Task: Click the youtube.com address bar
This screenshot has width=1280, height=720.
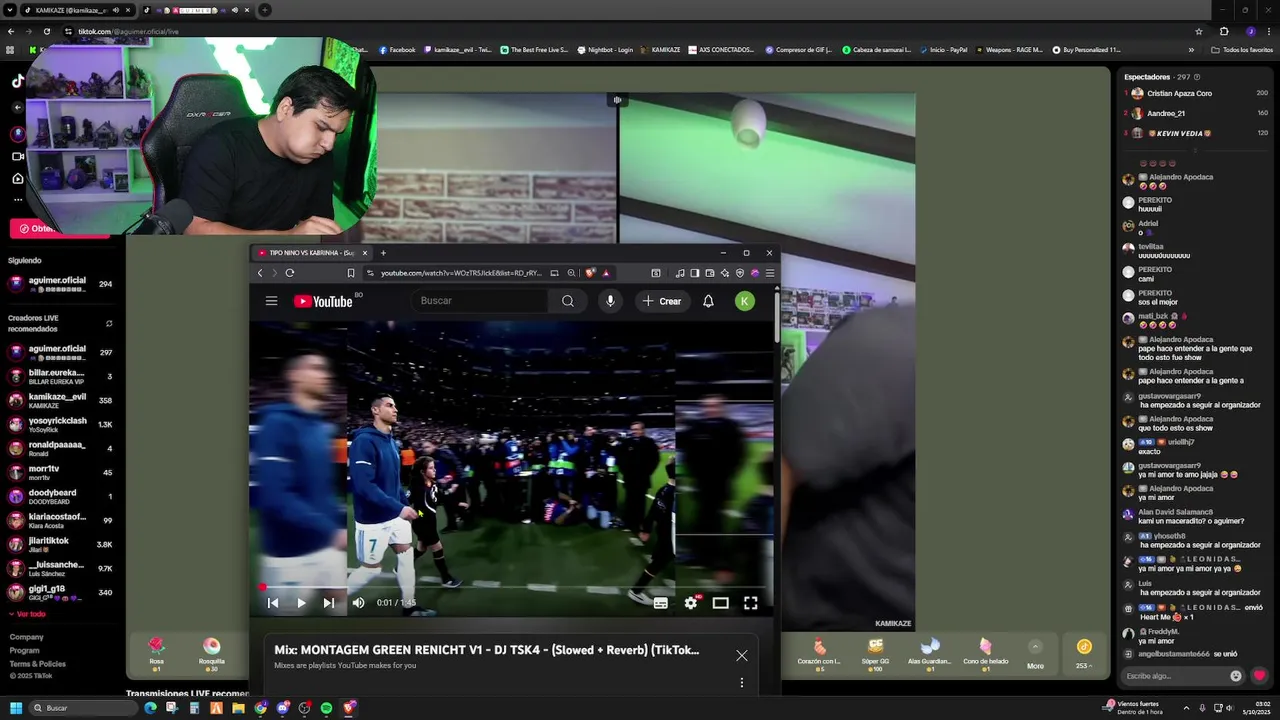Action: pyautogui.click(x=460, y=273)
